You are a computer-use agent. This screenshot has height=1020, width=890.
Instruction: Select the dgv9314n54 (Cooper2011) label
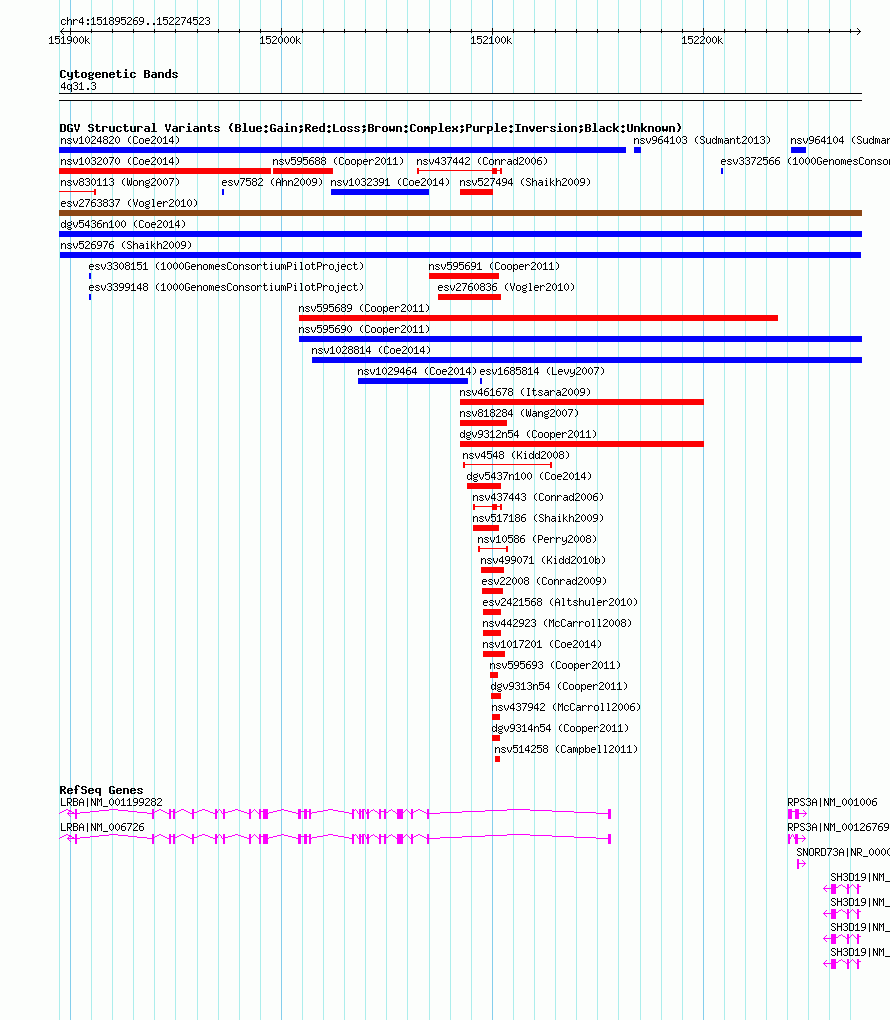point(560,729)
